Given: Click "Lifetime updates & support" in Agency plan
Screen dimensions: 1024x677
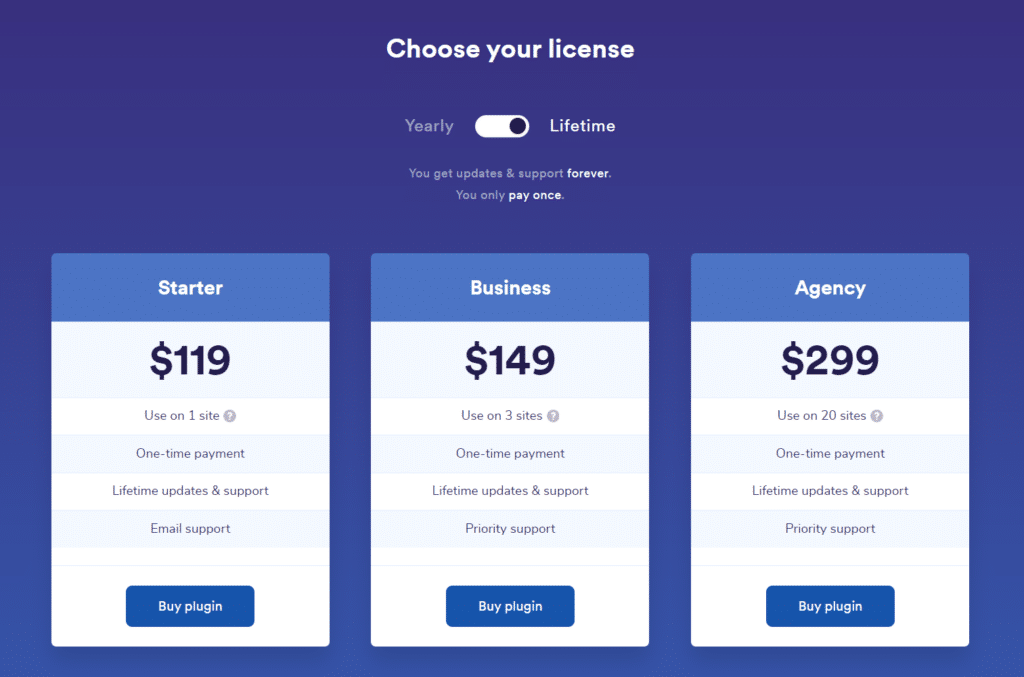Looking at the screenshot, I should coord(830,491).
